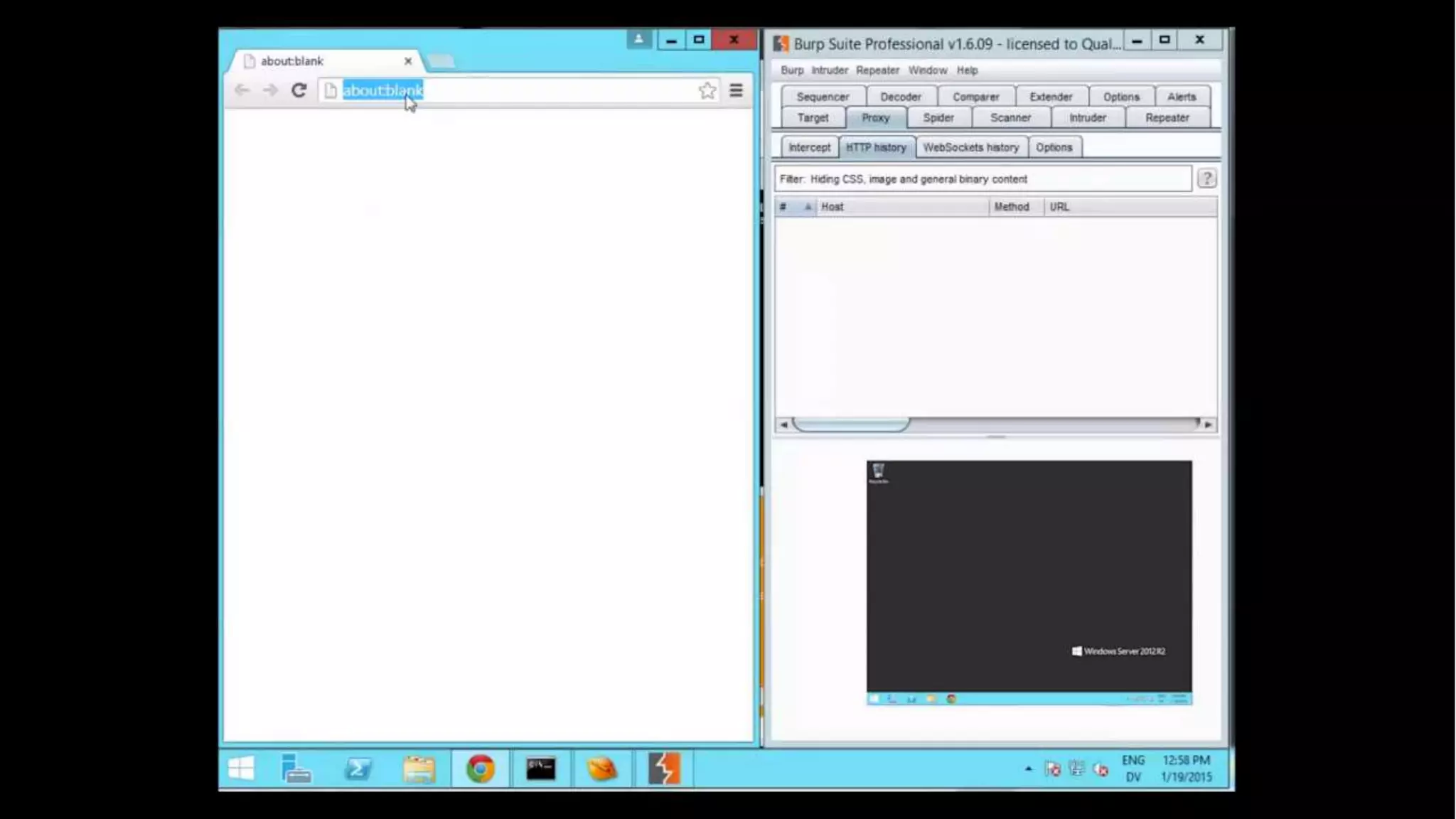This screenshot has width=1456, height=819.
Task: Click the Chrome icon in the taskbar
Action: click(481, 769)
